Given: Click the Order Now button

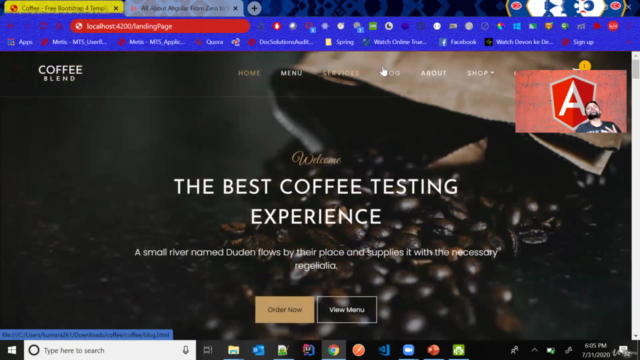Looking at the screenshot, I should point(284,309).
